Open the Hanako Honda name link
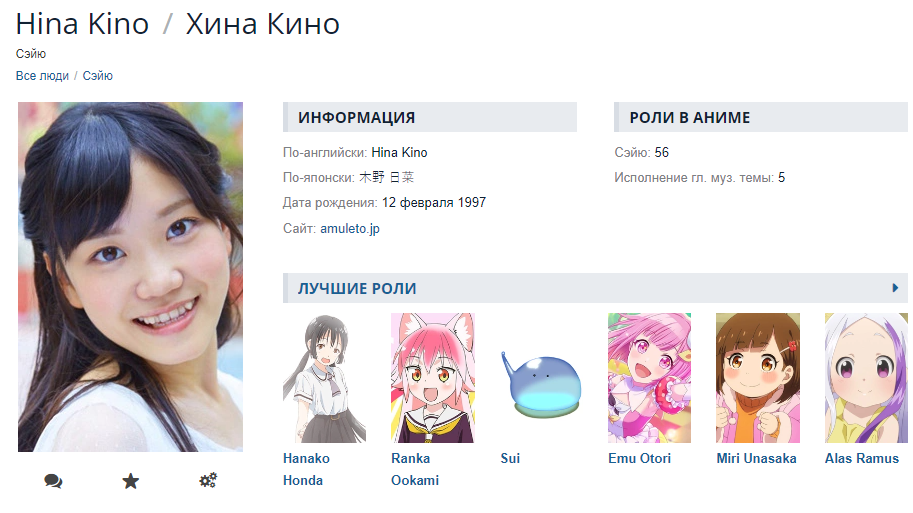Screen dimensions: 913x513 point(306,469)
